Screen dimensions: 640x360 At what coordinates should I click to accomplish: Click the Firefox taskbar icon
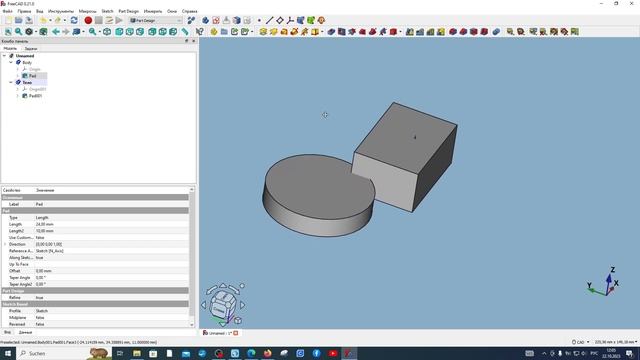[x=267, y=353]
